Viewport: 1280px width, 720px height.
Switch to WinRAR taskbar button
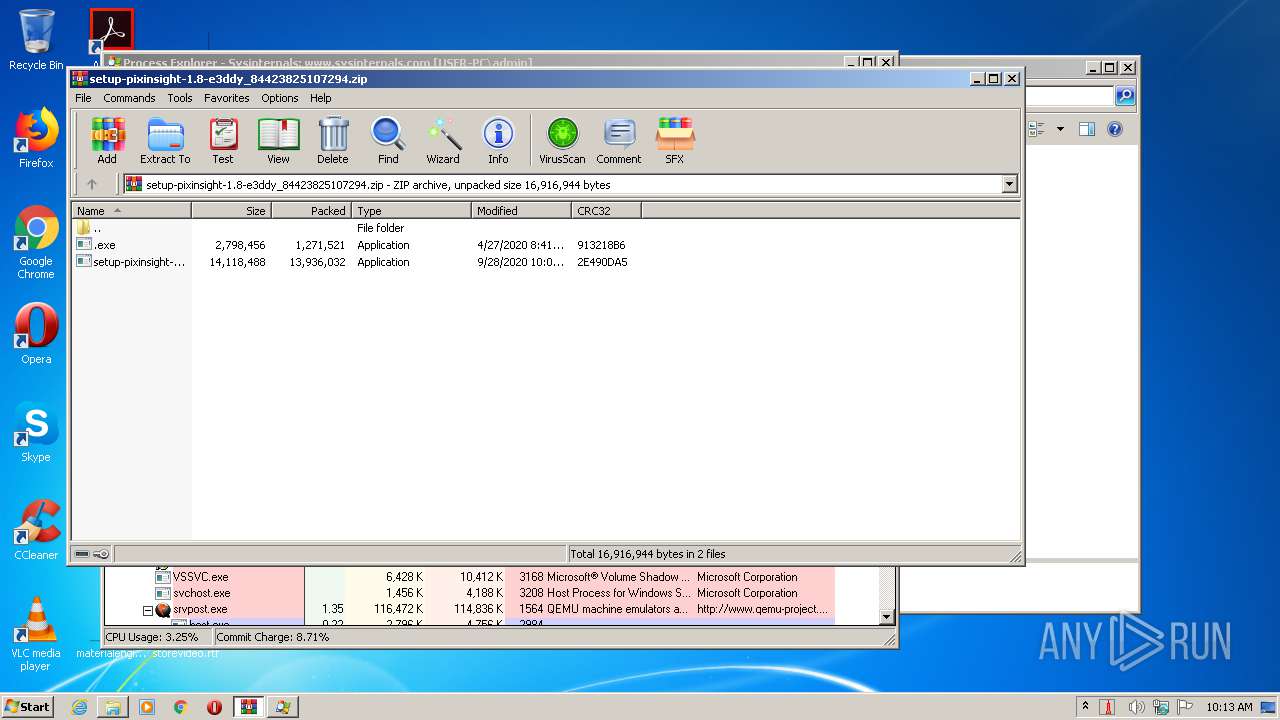pos(248,707)
